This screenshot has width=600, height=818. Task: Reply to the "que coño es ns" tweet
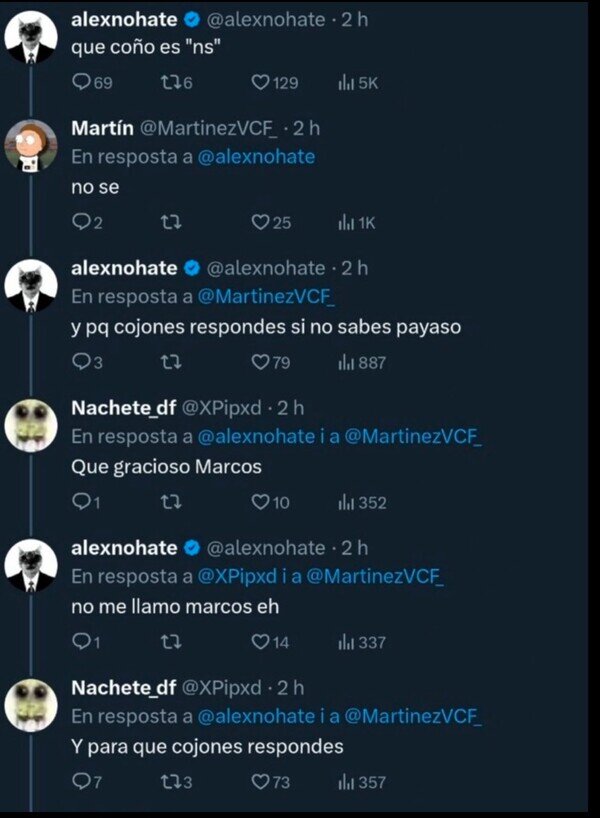[x=82, y=83]
